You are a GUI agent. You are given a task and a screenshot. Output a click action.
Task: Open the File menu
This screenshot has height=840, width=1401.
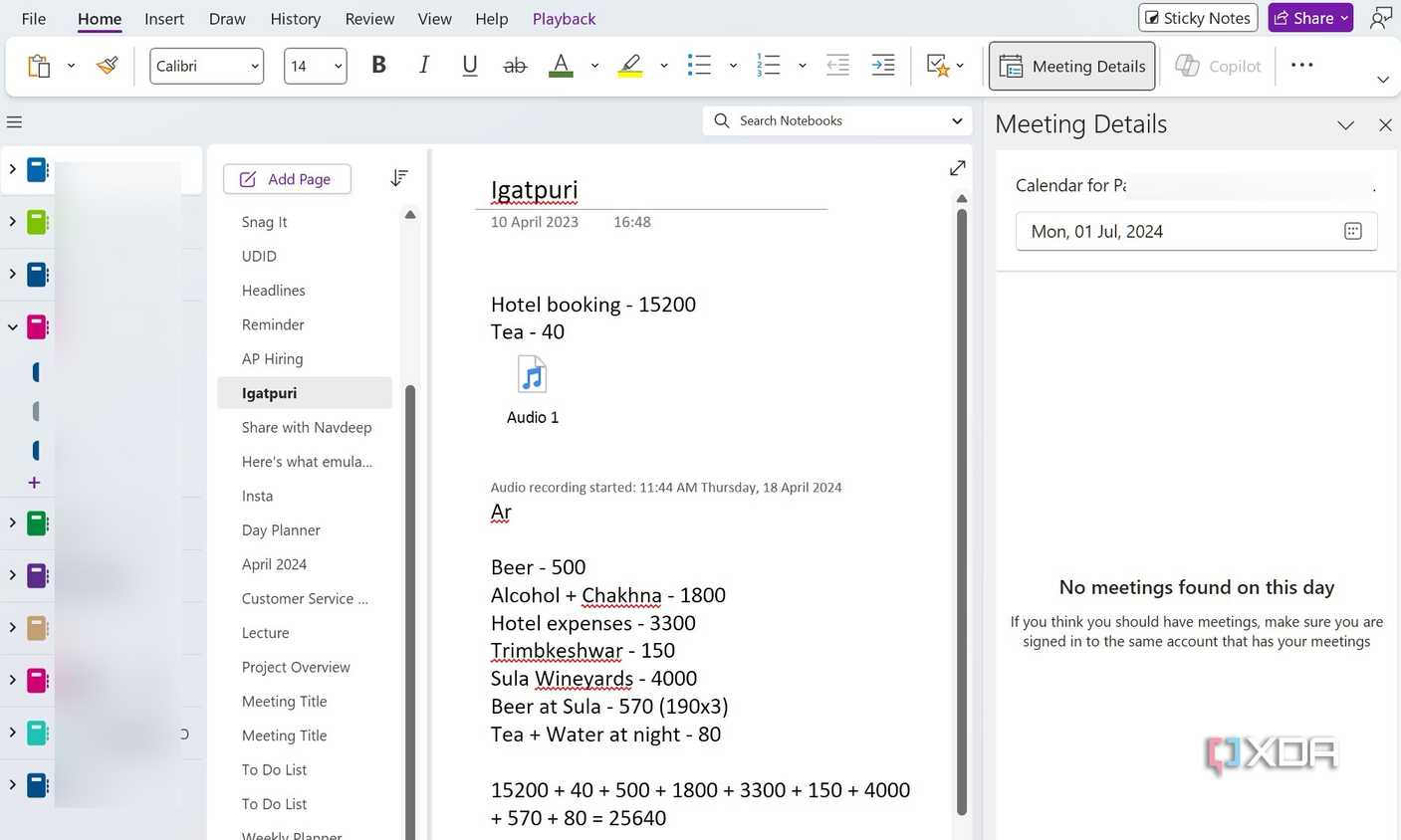pyautogui.click(x=33, y=19)
